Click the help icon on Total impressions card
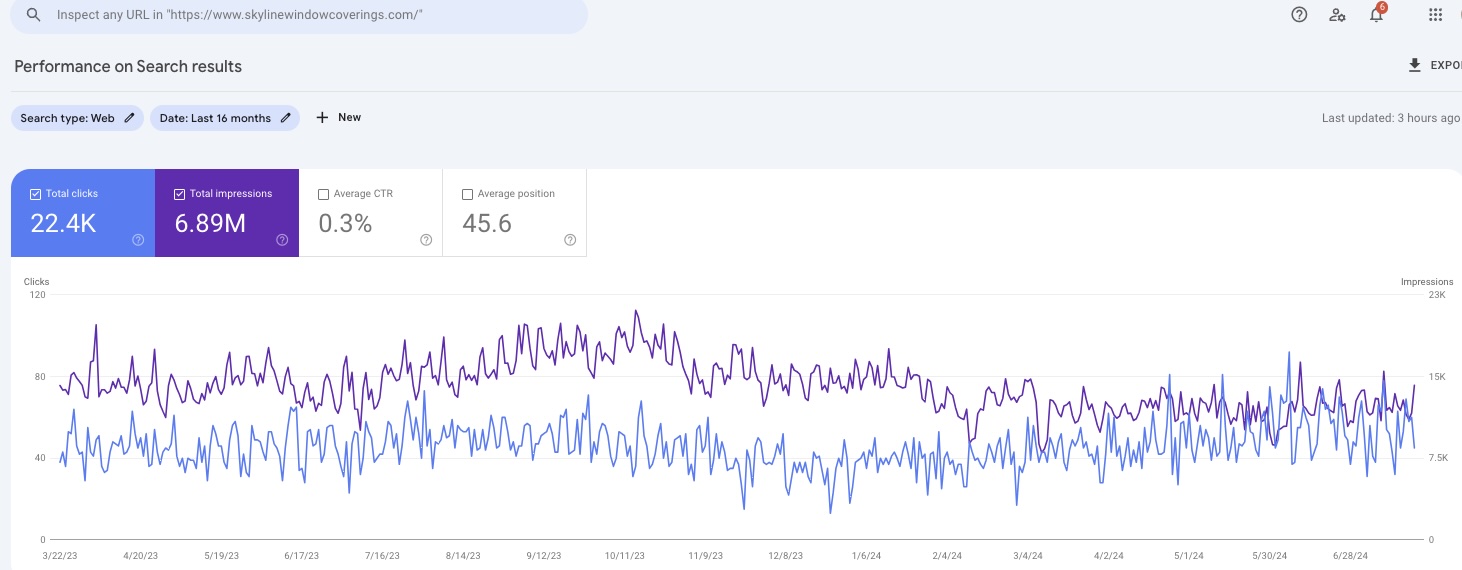Image resolution: width=1462 pixels, height=570 pixels. point(282,240)
